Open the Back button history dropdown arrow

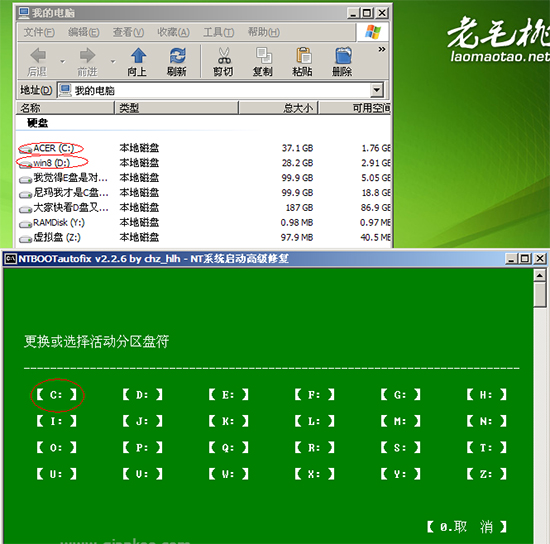[x=62, y=62]
